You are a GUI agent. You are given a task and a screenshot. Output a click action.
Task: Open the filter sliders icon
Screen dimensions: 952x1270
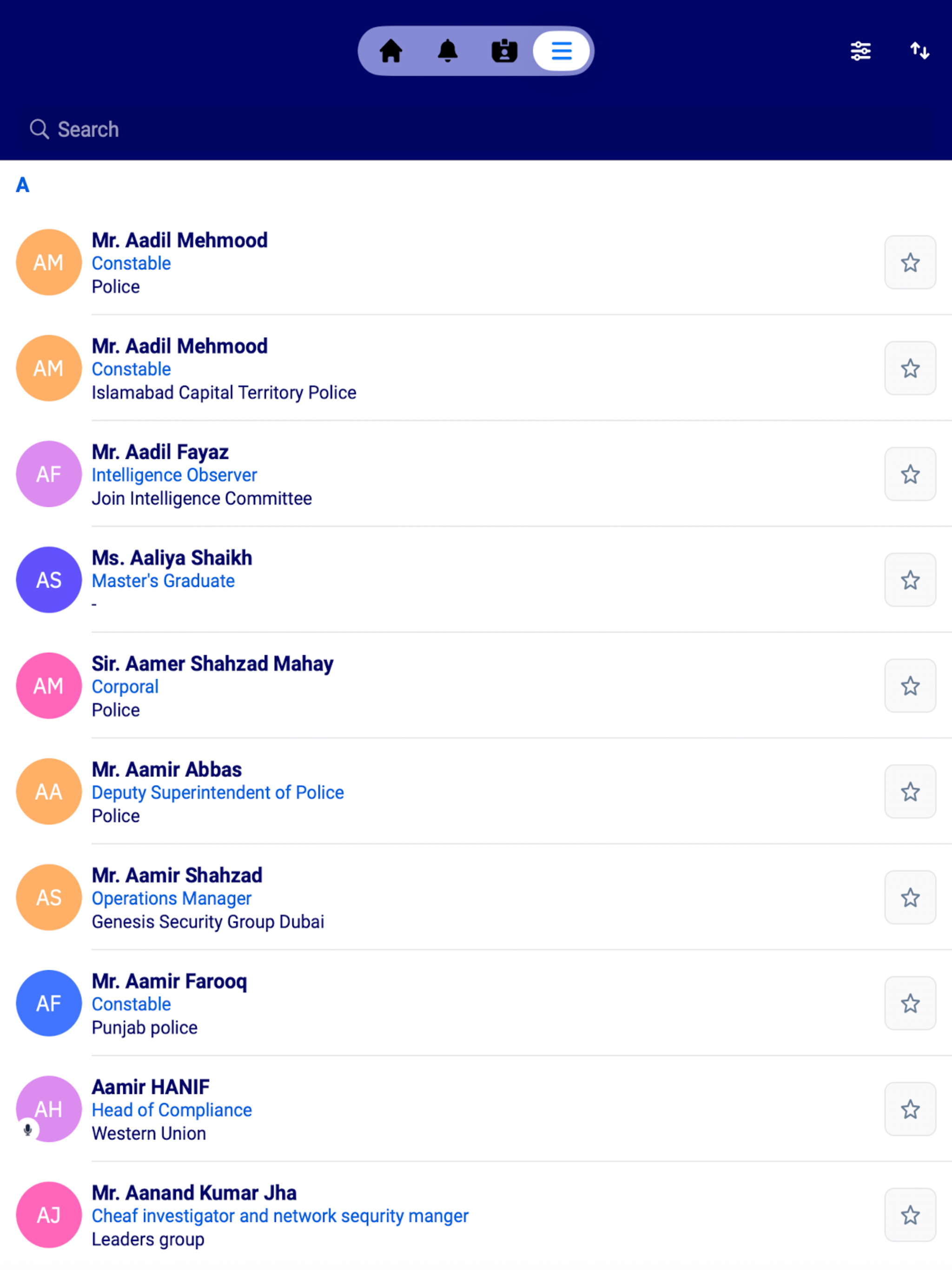860,51
